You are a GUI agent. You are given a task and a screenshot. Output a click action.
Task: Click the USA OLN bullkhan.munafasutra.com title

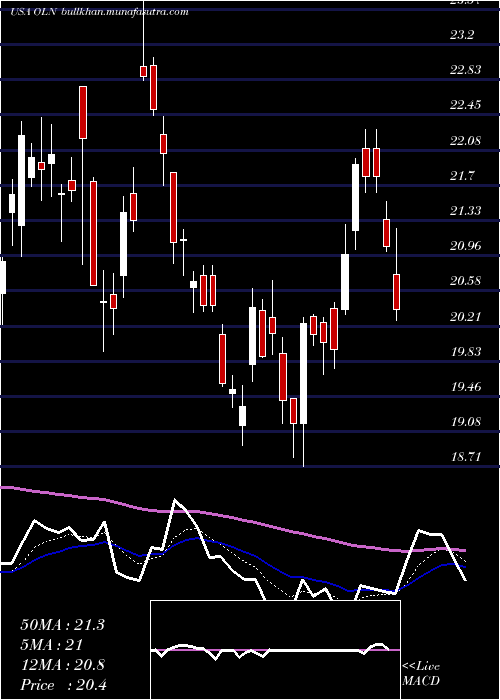(x=99, y=12)
